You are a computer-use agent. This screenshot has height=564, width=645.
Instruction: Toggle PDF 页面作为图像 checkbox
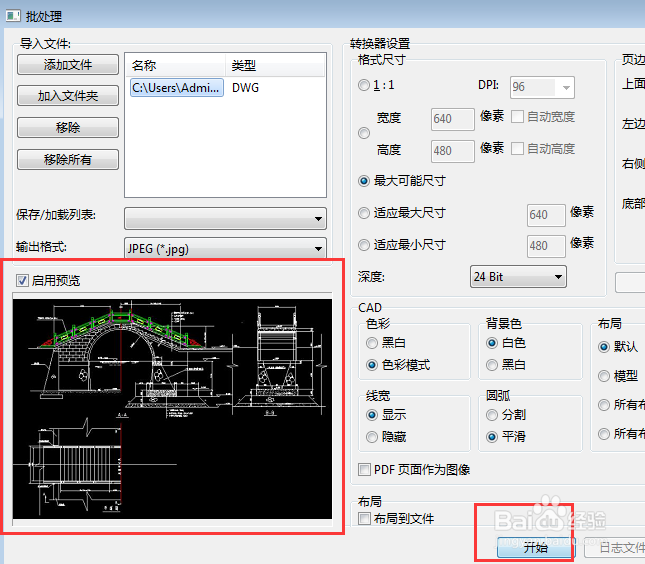364,469
